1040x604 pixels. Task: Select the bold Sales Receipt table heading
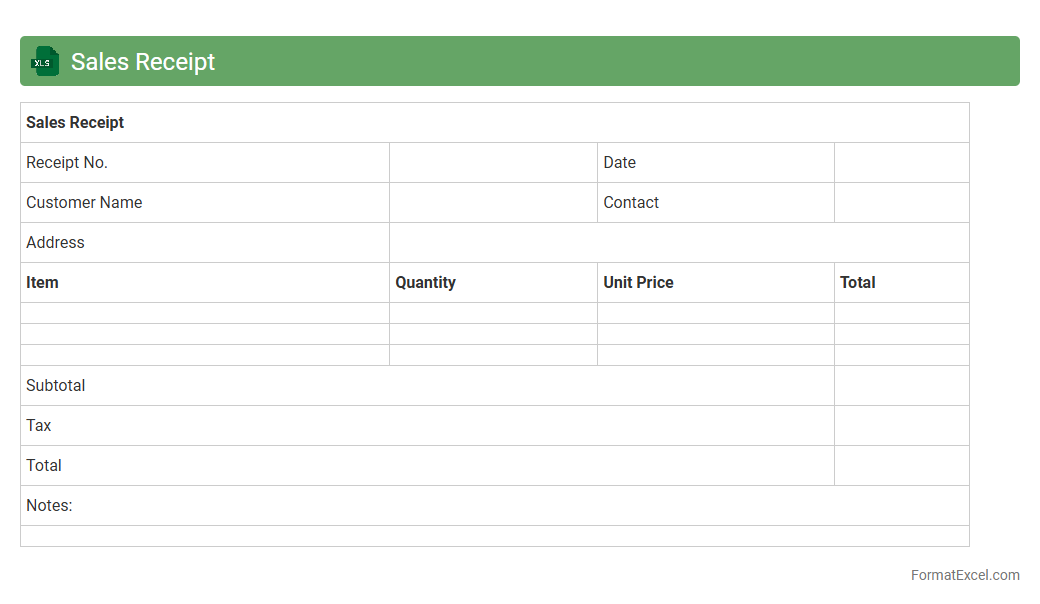[76, 123]
